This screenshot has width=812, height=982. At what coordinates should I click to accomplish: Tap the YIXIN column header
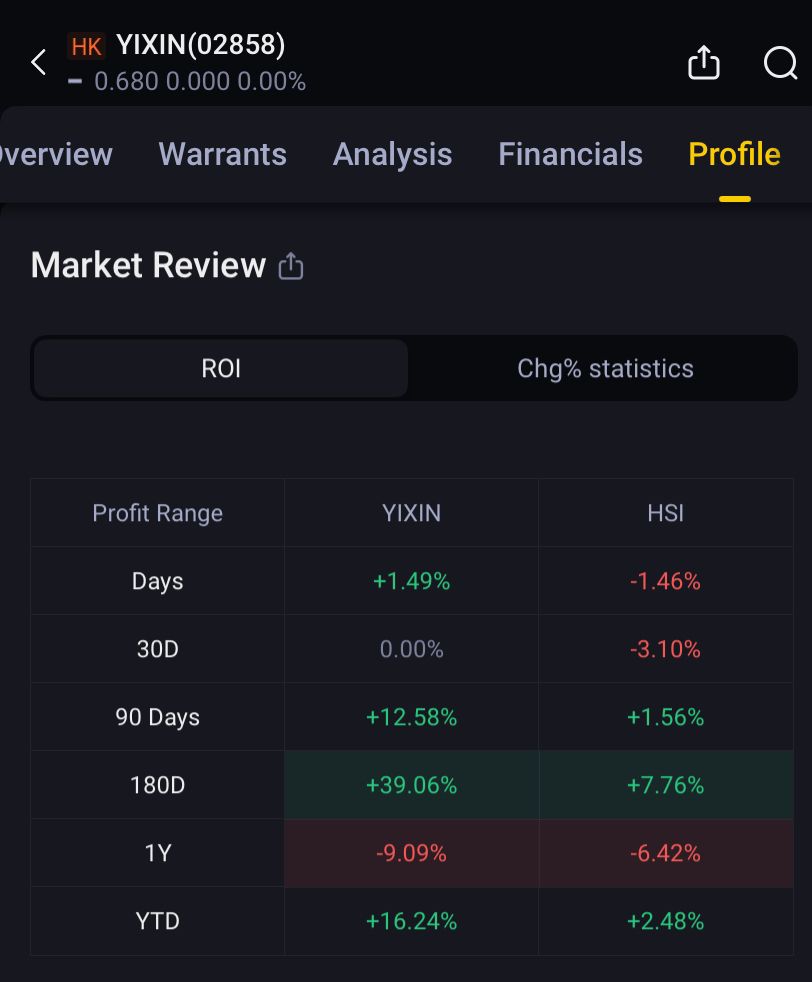(x=411, y=513)
